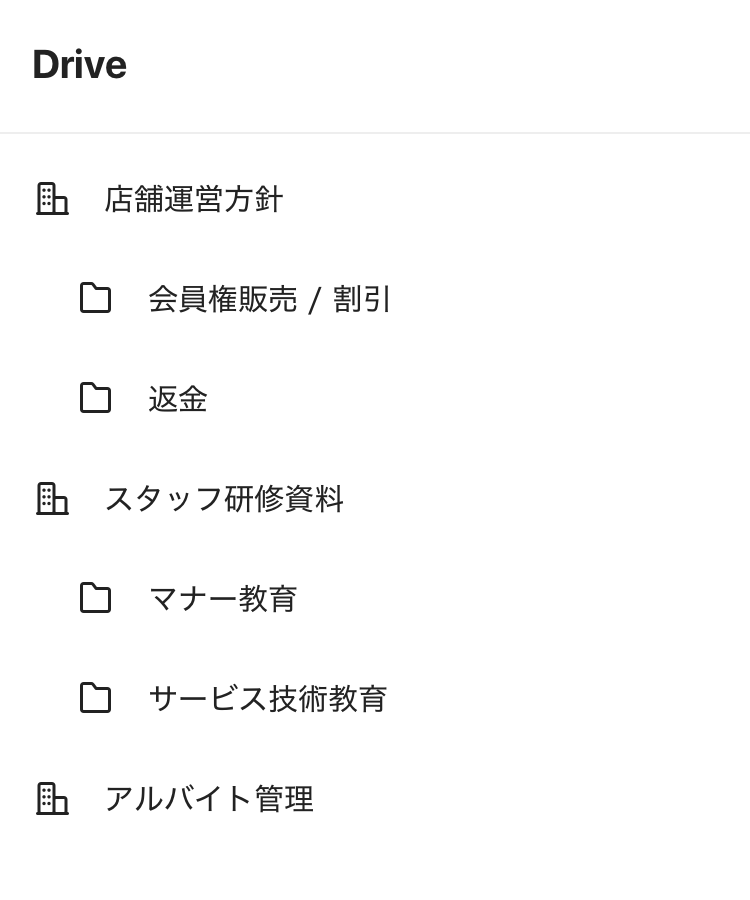This screenshot has height=900, width=750.
Task: Click アルバイト in the アルバイト管理 label
Action: tap(178, 799)
